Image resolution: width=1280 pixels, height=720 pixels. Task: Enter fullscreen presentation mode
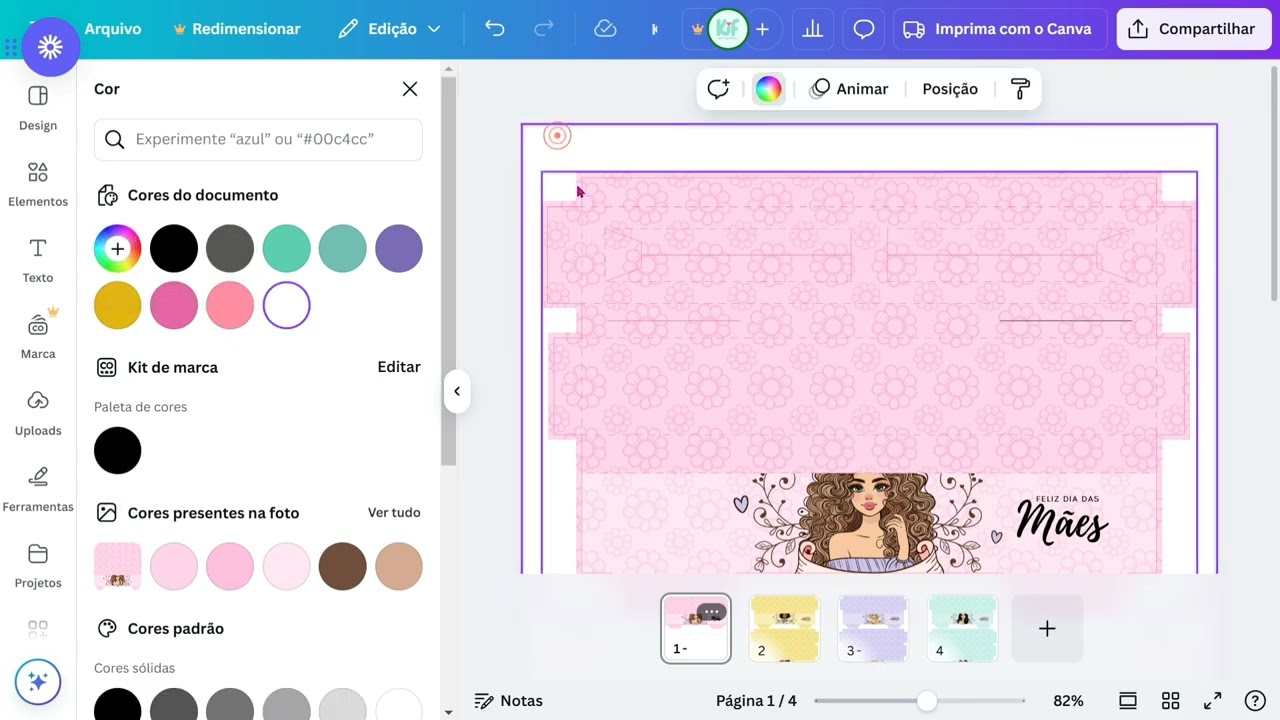click(1213, 701)
